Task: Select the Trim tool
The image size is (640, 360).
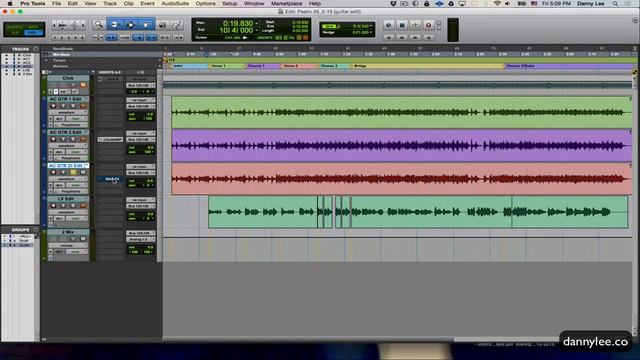Action: point(115,25)
